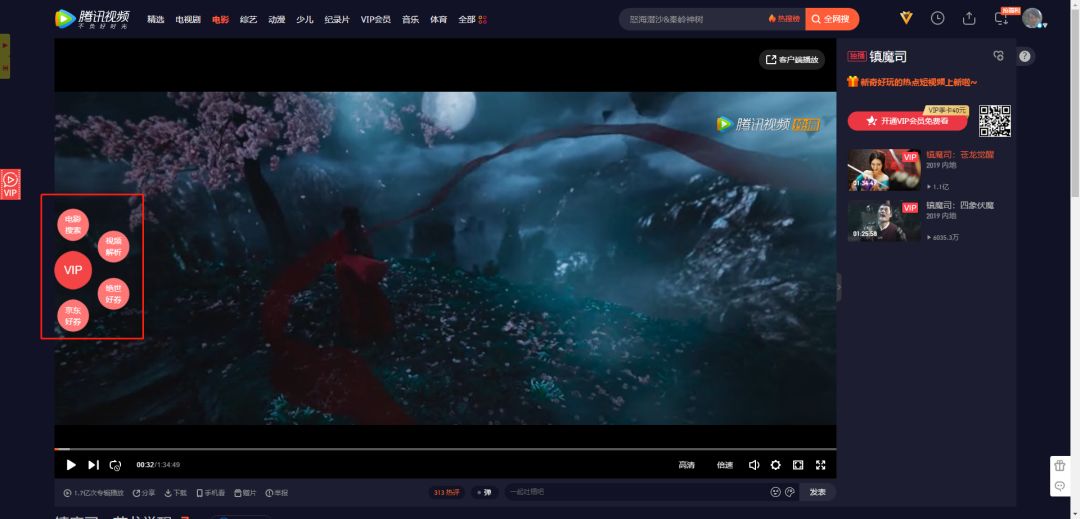Click 碟片 option below video

(x=245, y=493)
